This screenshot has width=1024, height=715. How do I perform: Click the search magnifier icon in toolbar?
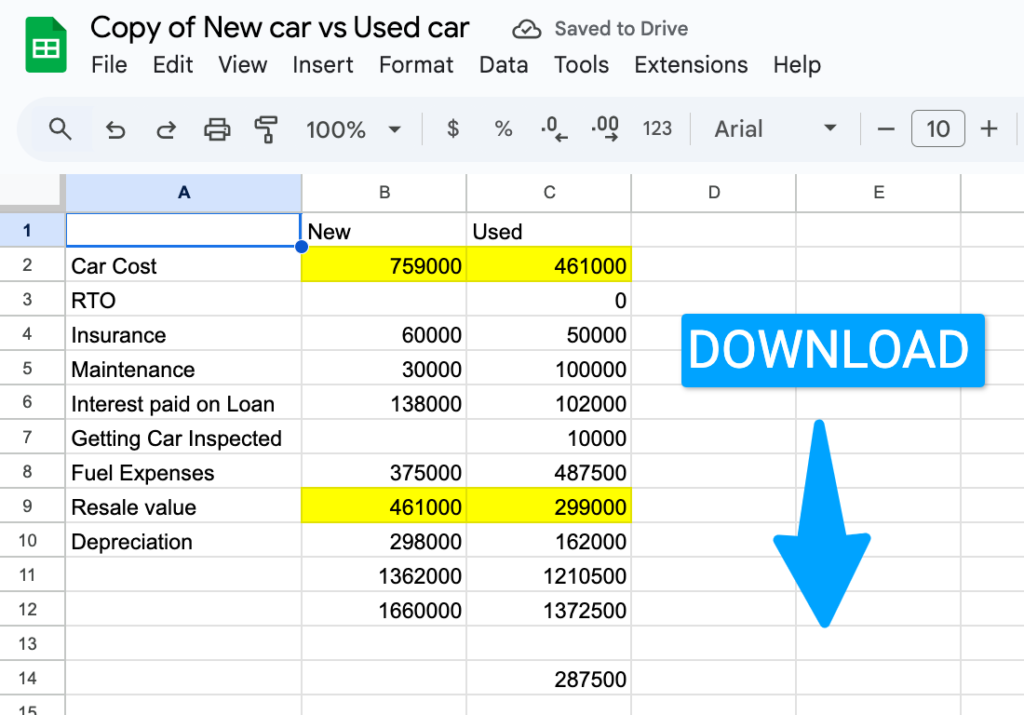61,129
